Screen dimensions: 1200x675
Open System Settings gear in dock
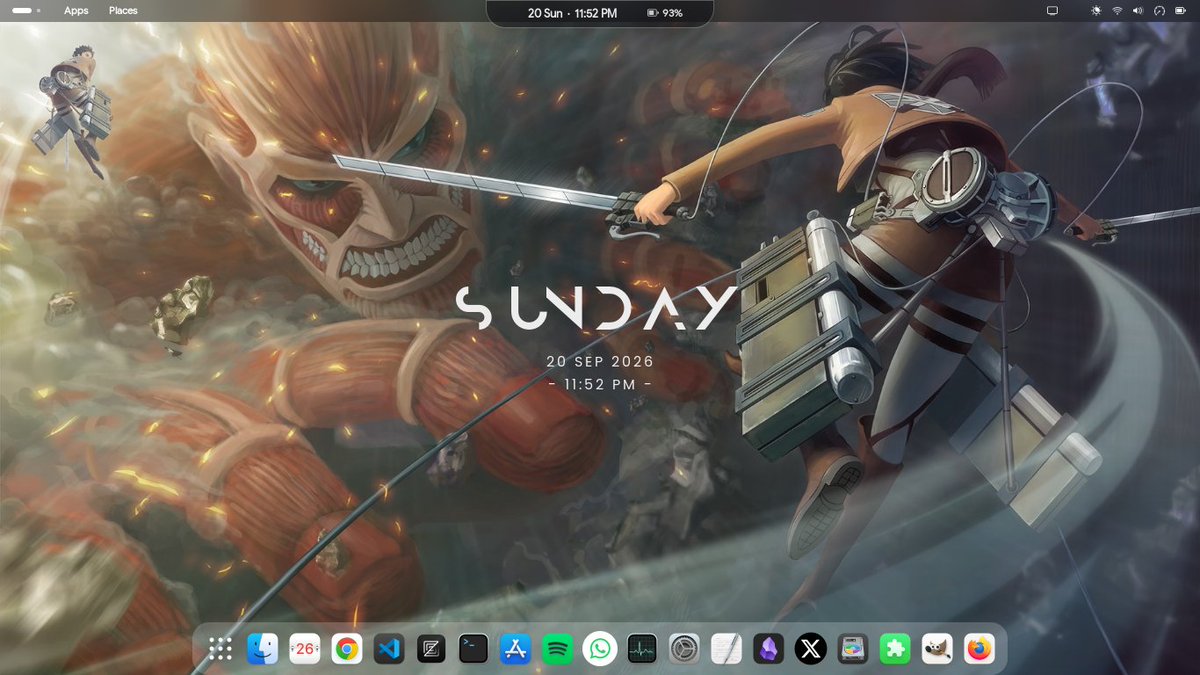coord(684,650)
